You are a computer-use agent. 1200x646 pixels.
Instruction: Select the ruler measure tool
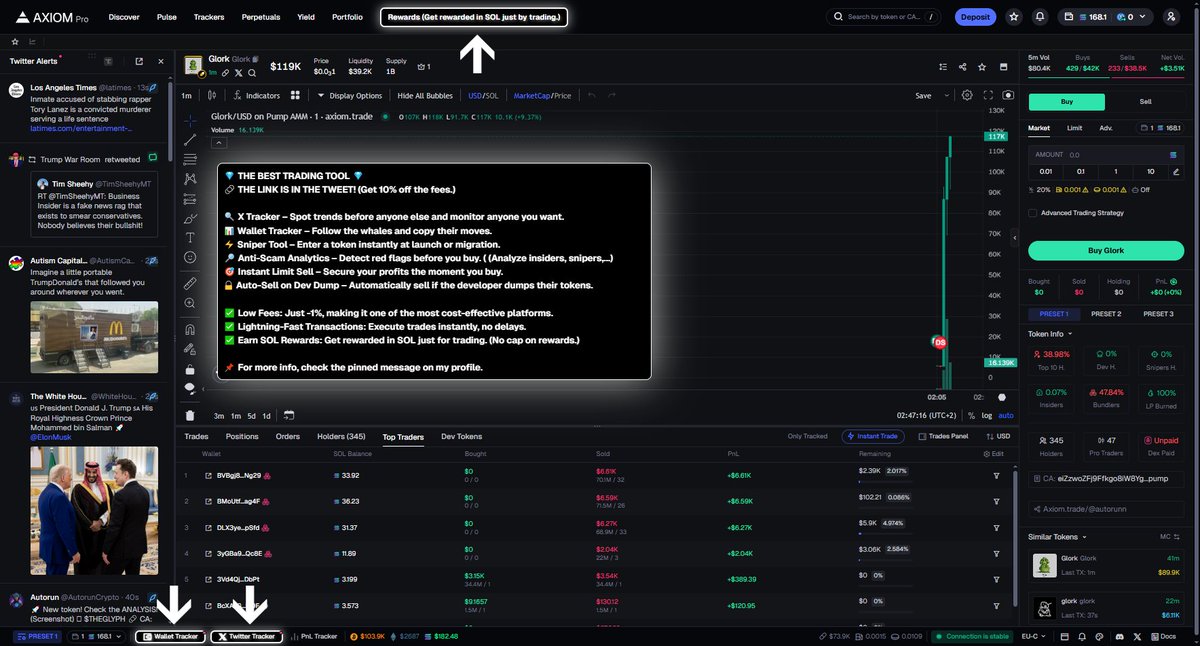(x=190, y=284)
